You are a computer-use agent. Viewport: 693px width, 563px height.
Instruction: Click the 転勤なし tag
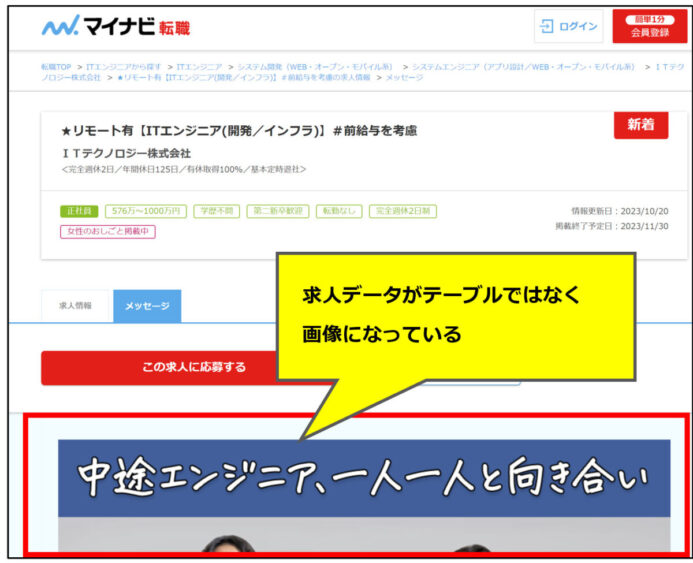(x=339, y=211)
